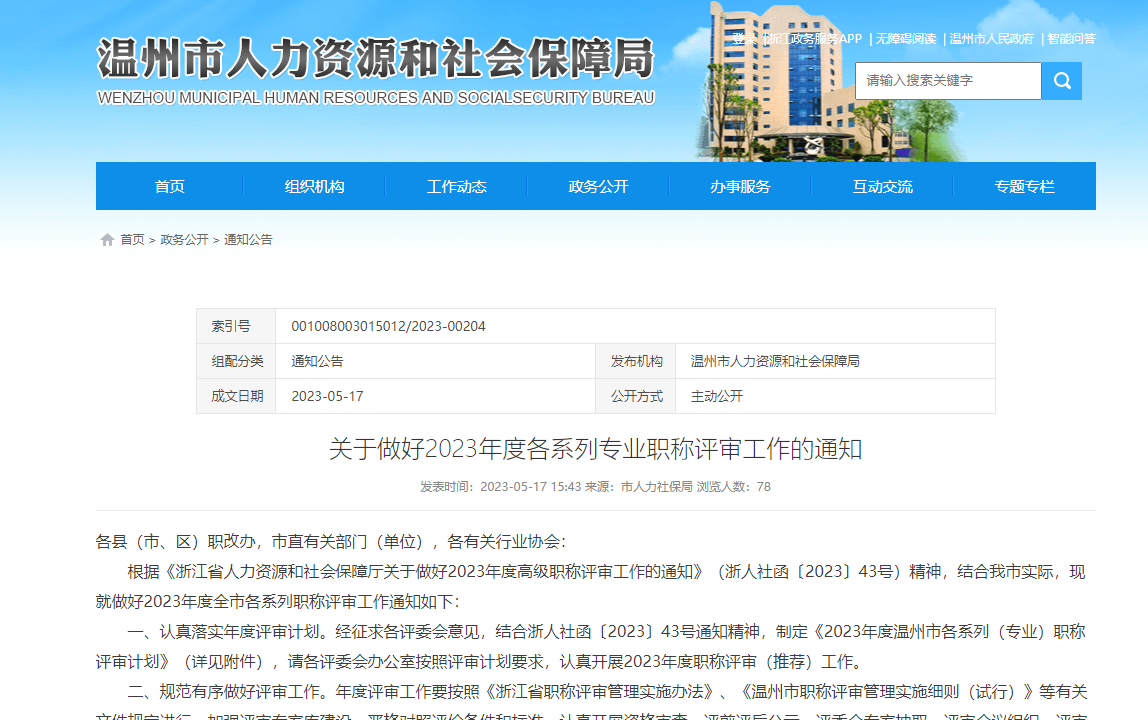Click the bureau title logo banner

click(375, 70)
